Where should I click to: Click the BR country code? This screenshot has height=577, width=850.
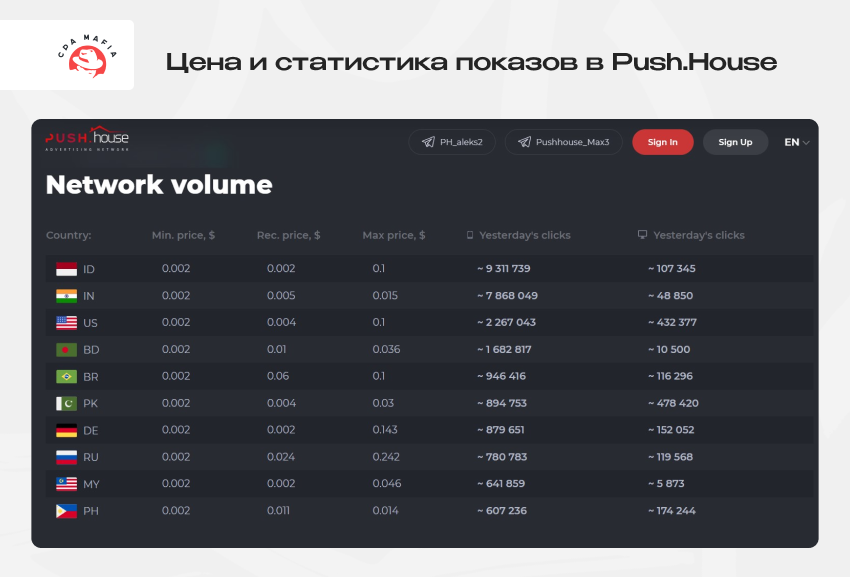coord(91,377)
